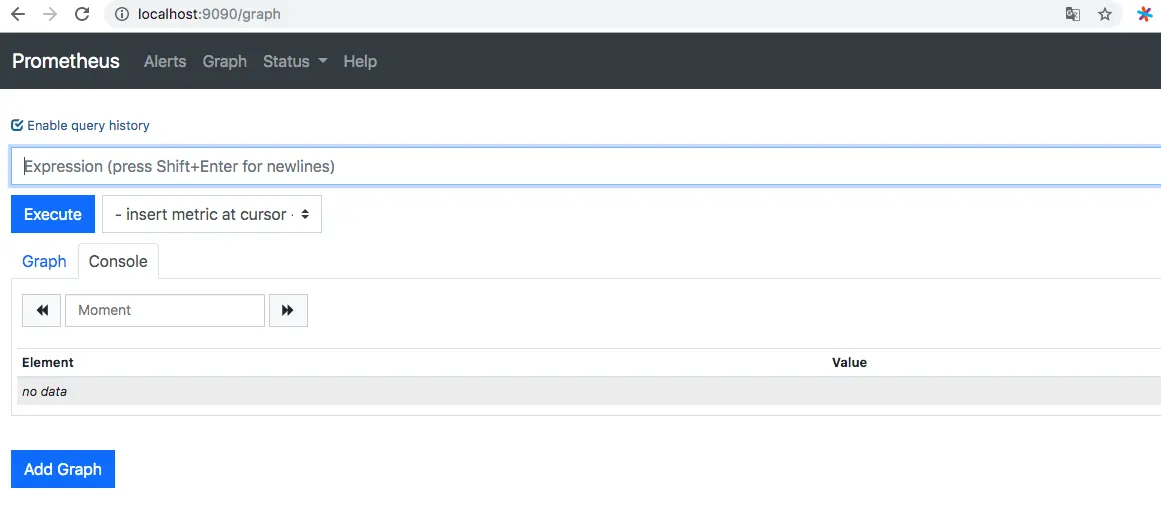The width and height of the screenshot is (1161, 506).
Task: Open Alerts in the navigation bar
Action: pyautogui.click(x=165, y=61)
